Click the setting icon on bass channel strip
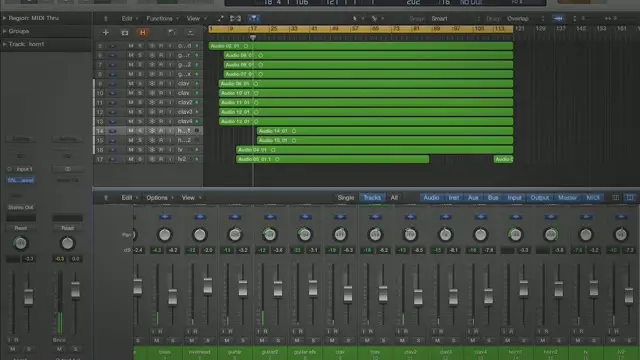640x360 pixels. [x=165, y=217]
